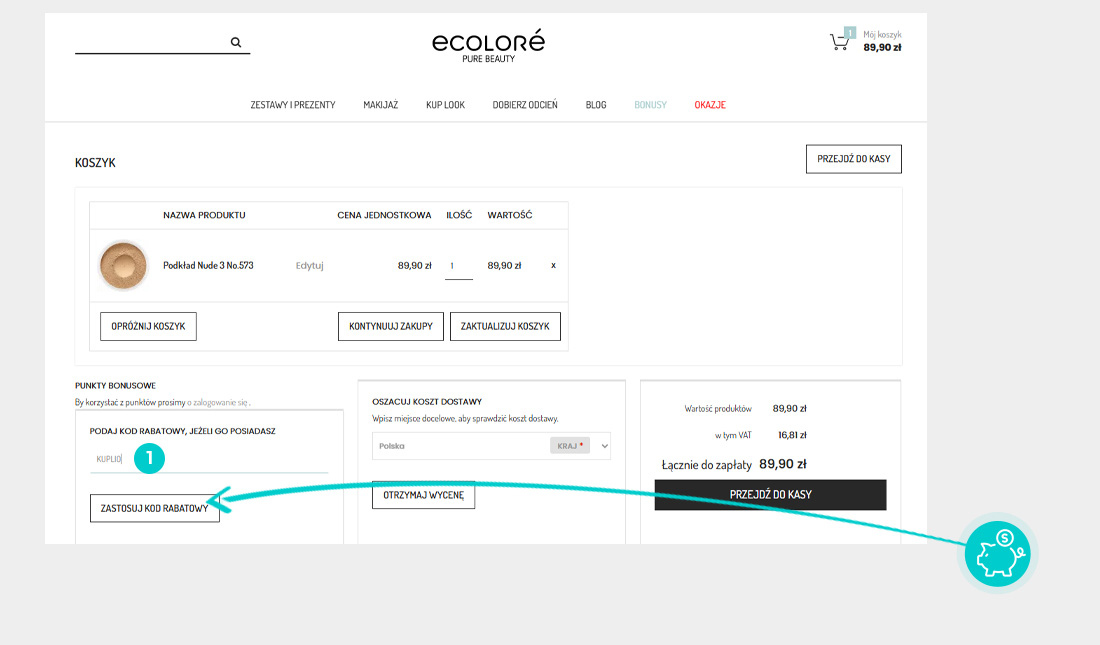Click the Edytuj link for the product
This screenshot has height=645, width=1100.
coord(309,266)
